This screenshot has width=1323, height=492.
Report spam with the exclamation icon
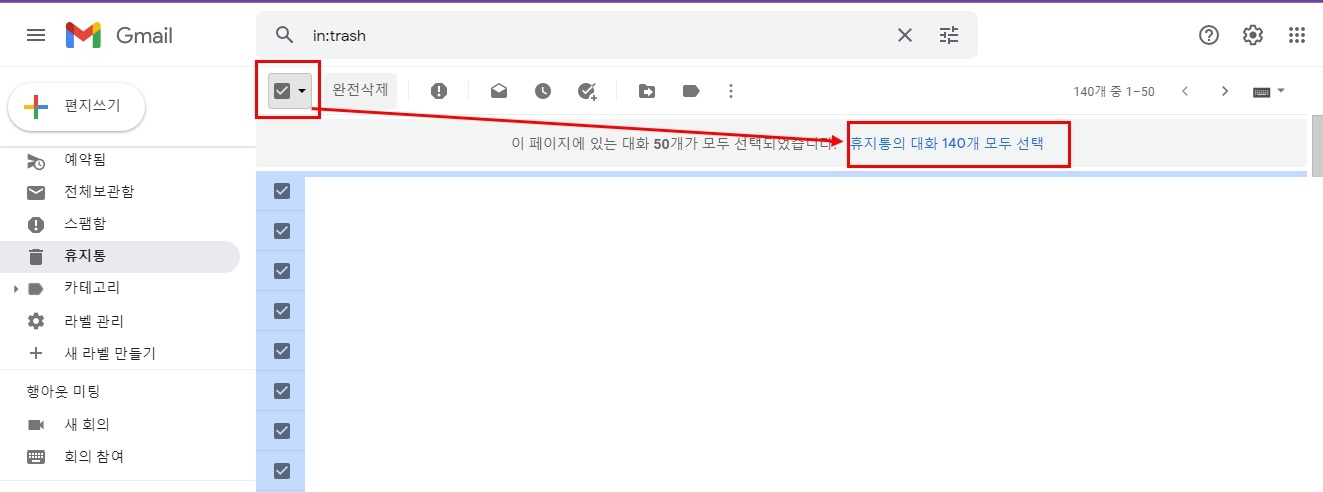point(439,91)
